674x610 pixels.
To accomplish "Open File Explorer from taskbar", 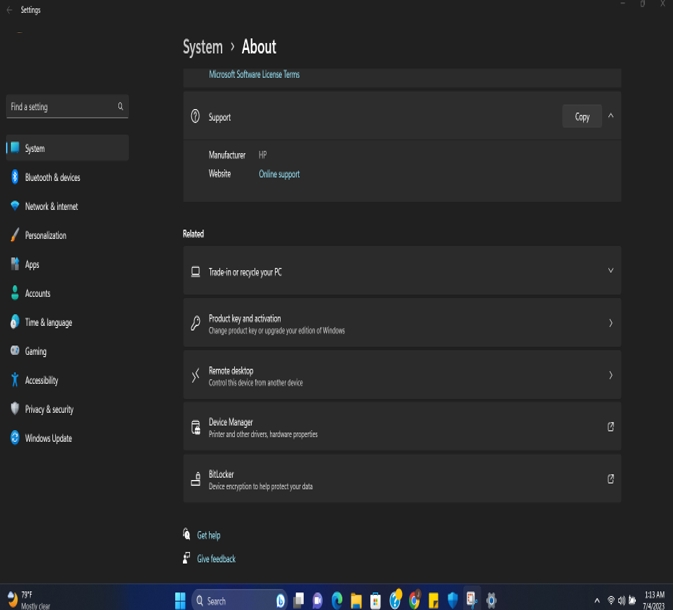I will pos(356,601).
